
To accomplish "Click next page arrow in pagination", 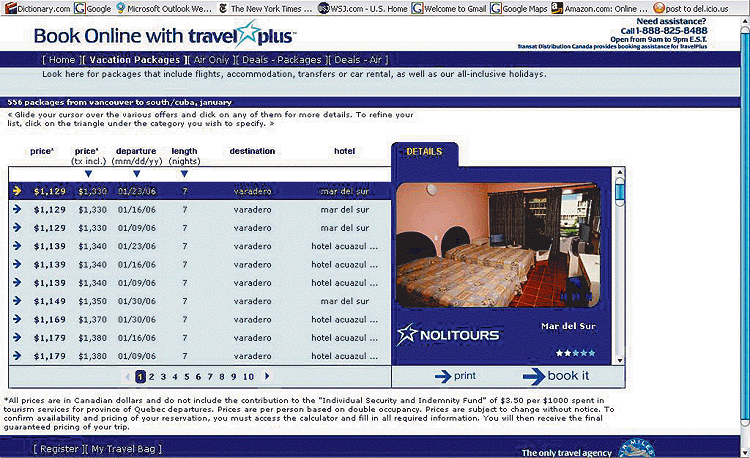I will (x=267, y=376).
